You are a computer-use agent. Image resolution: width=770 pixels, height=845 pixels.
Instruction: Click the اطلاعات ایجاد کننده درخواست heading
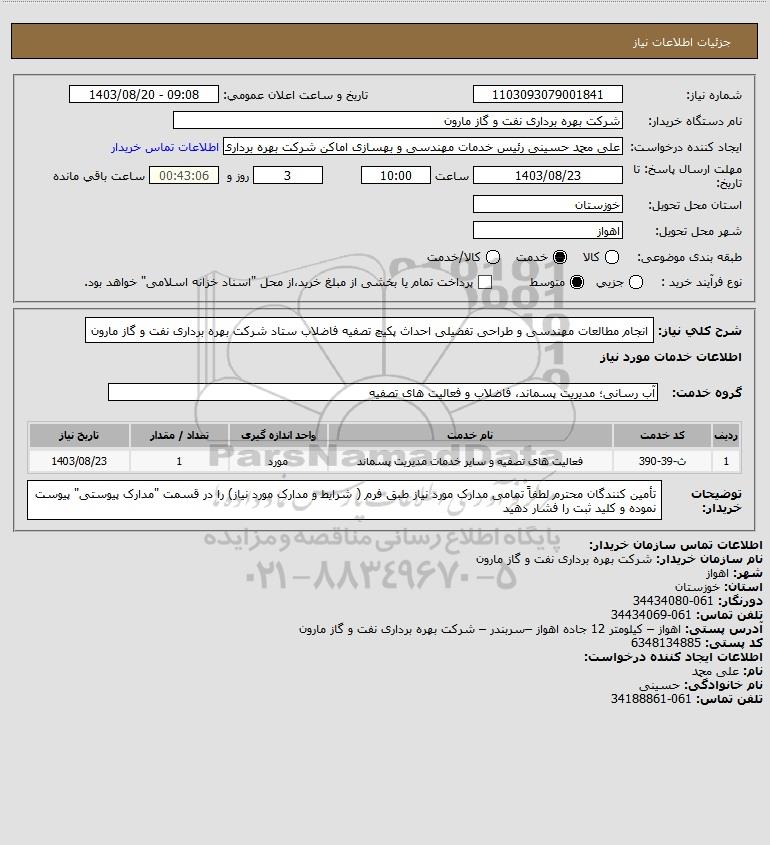674,657
